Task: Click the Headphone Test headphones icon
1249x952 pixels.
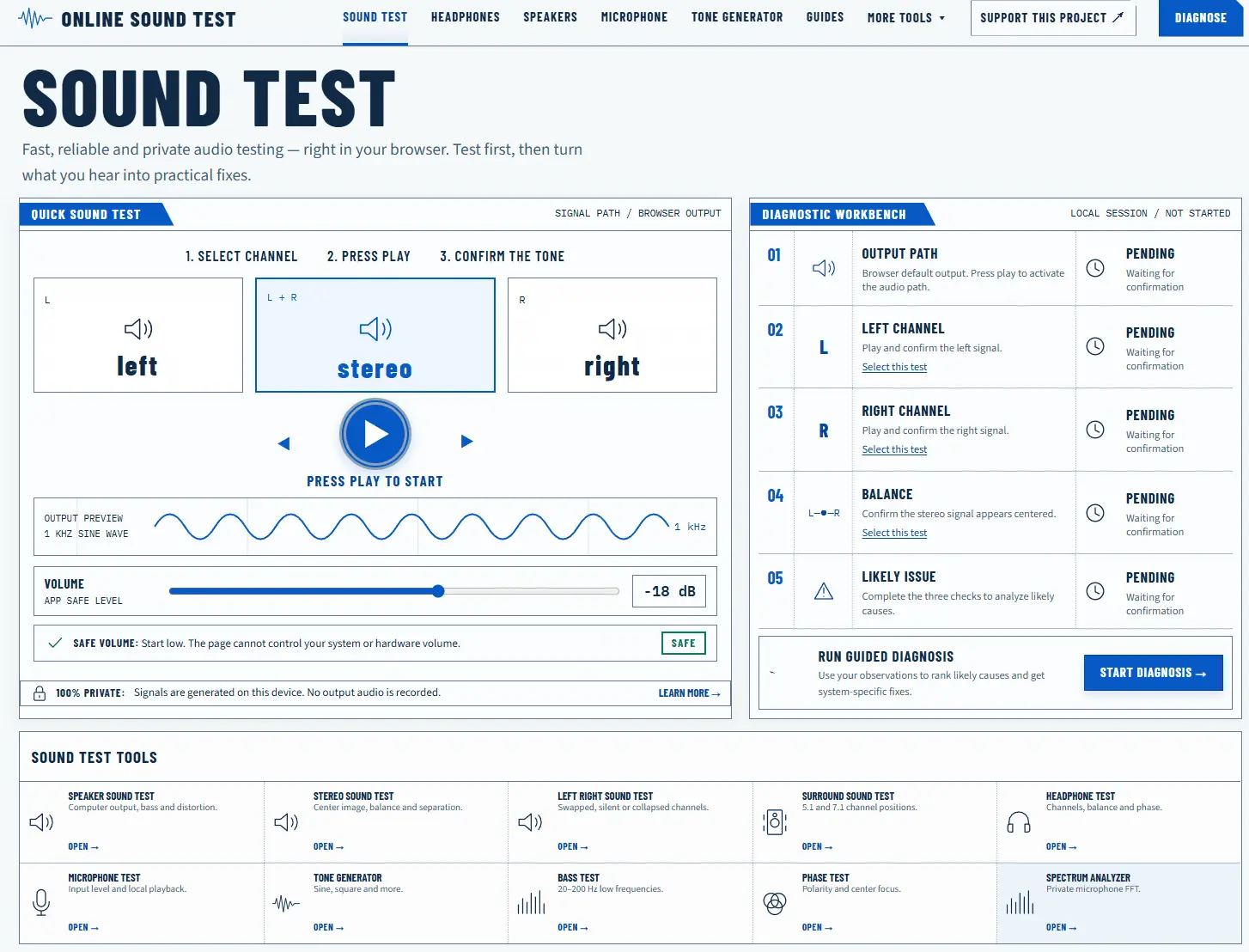Action: [x=1019, y=822]
